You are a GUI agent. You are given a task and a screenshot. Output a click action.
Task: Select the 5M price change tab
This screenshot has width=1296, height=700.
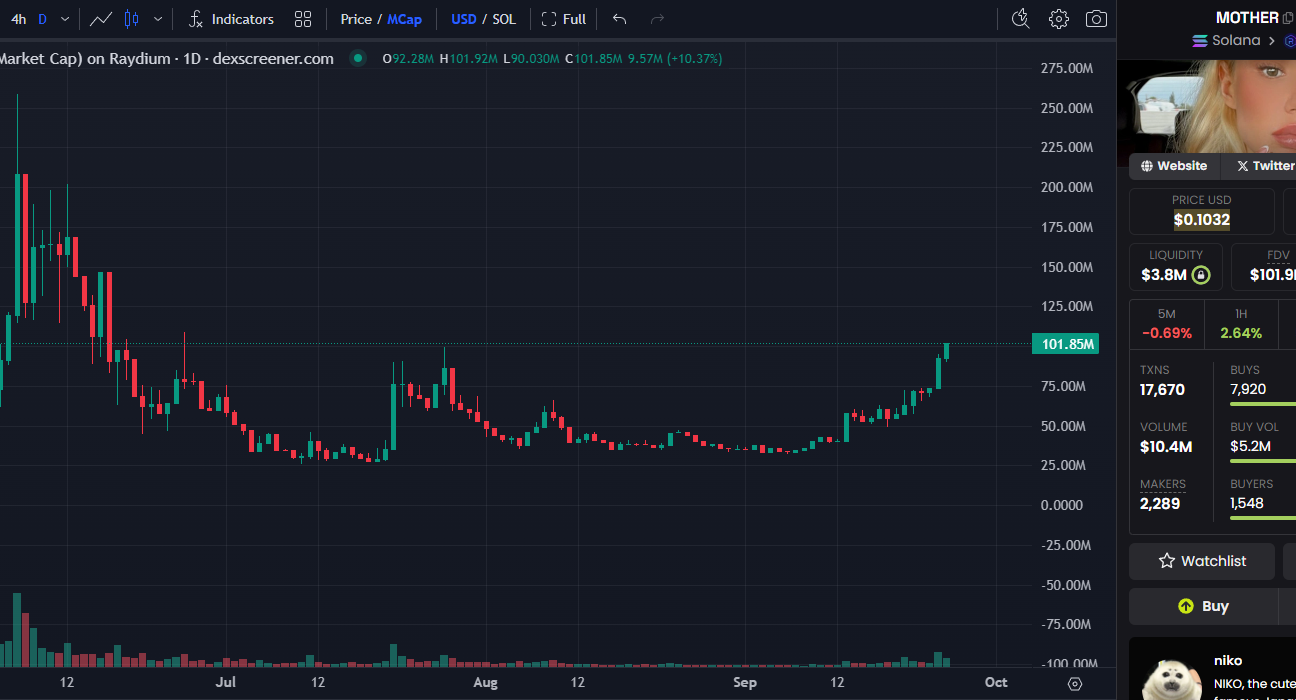[1166, 324]
